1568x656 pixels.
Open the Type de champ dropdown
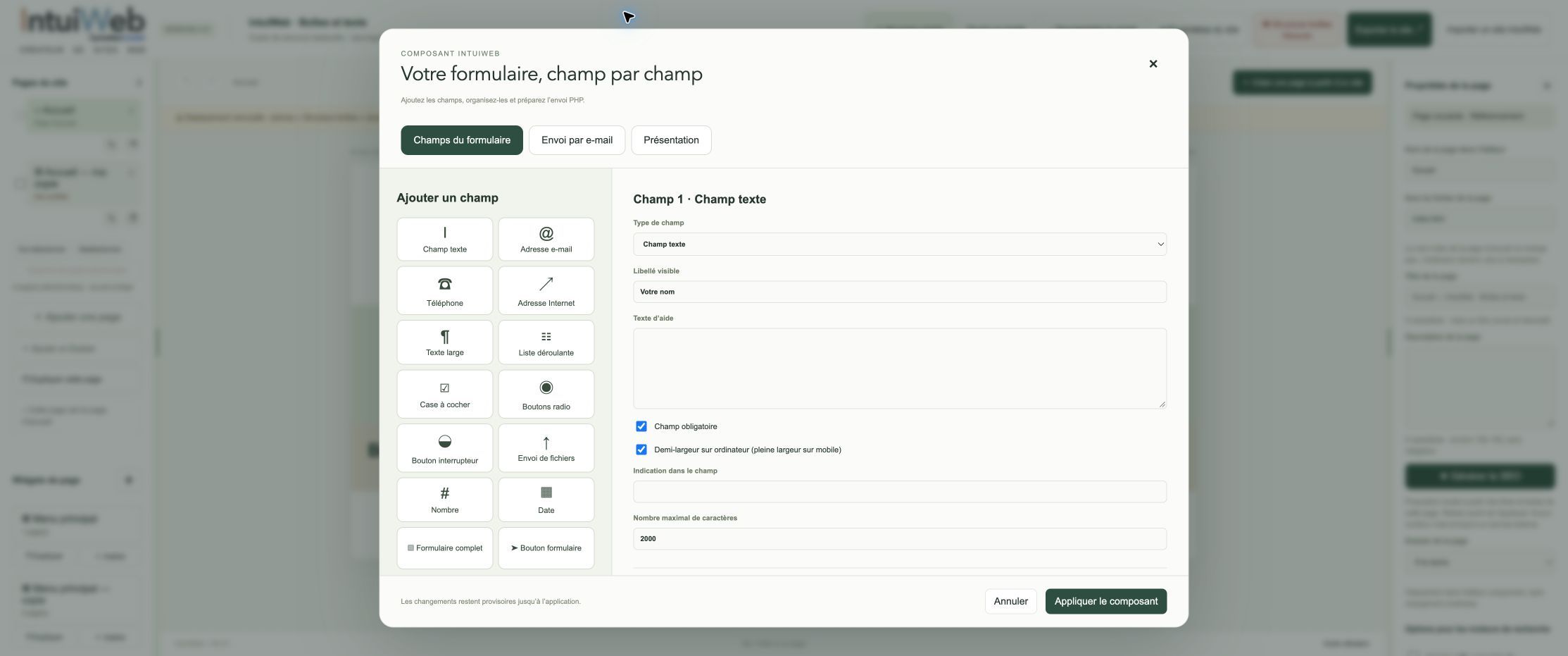(899, 245)
